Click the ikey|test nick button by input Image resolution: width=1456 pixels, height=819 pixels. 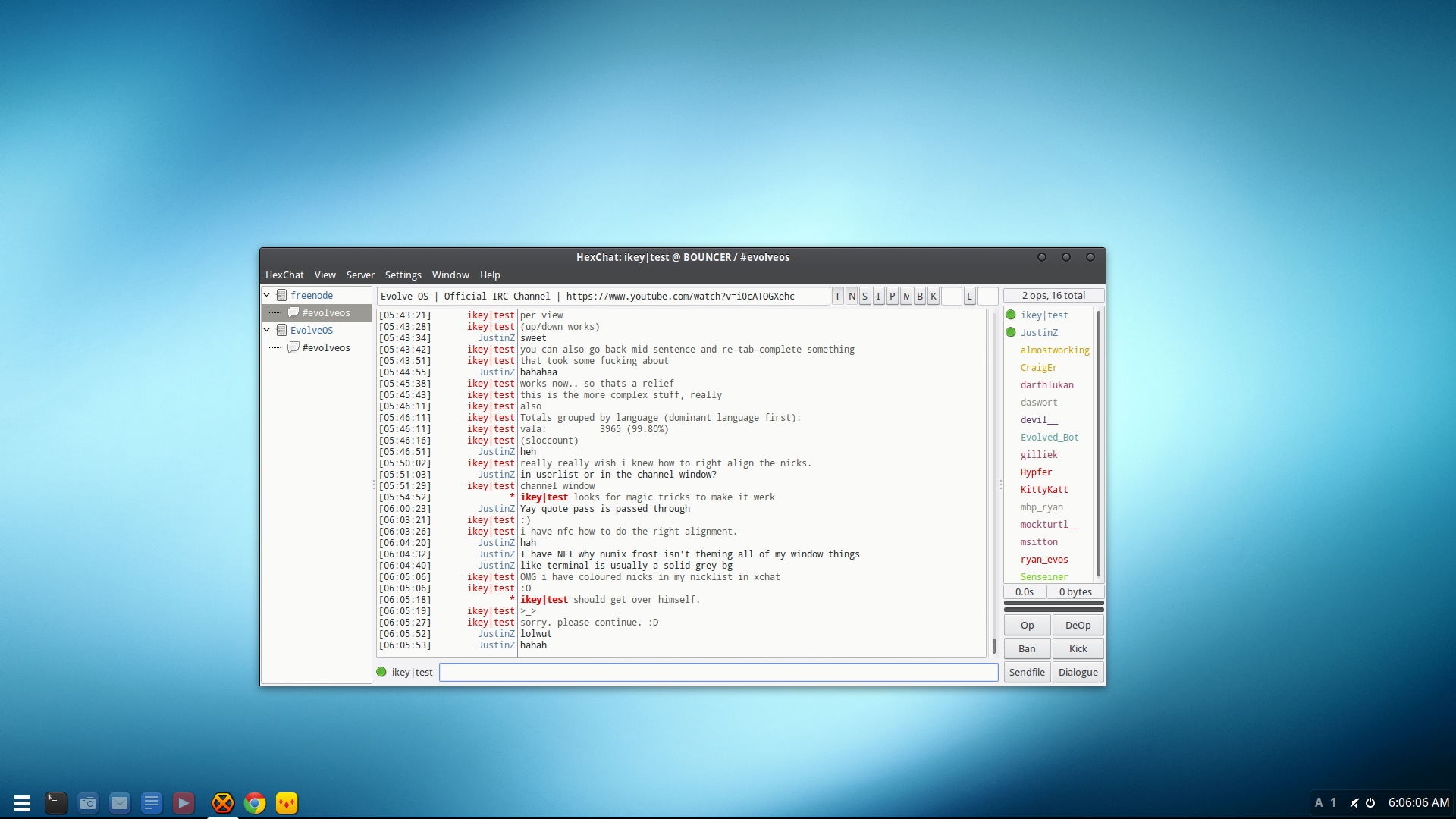point(412,672)
